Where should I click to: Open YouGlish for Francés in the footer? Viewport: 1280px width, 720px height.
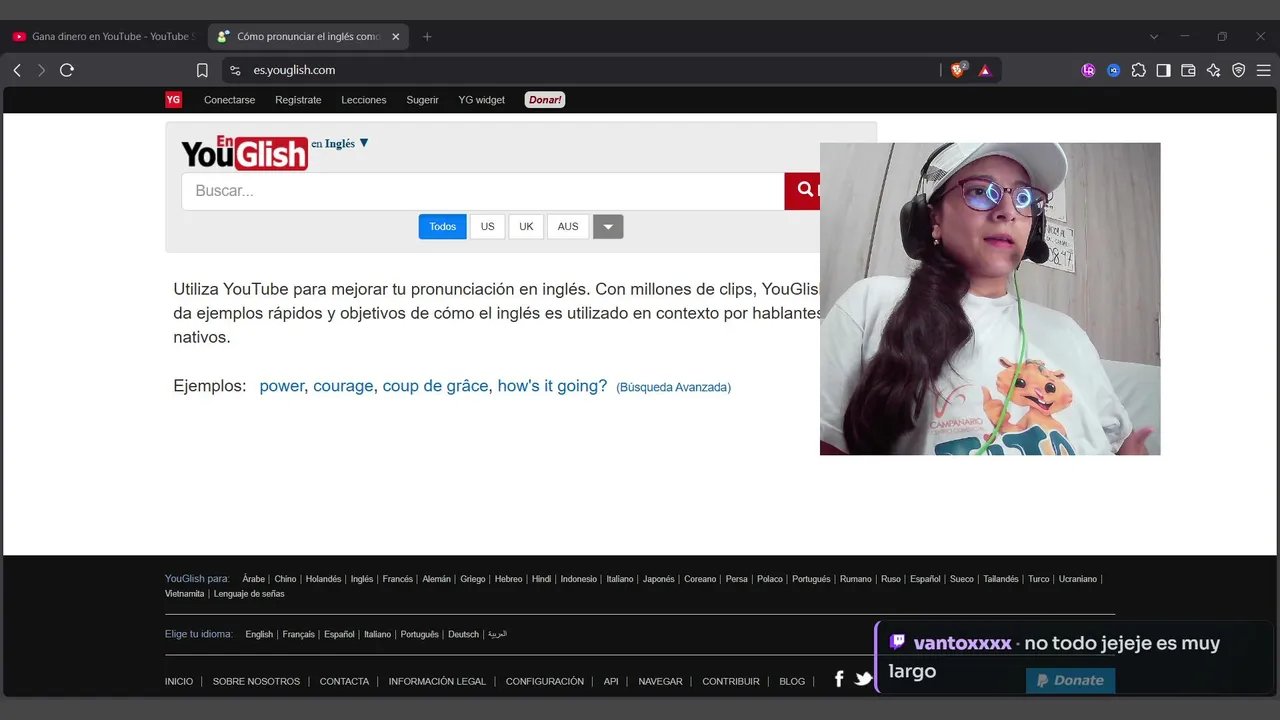tap(397, 579)
